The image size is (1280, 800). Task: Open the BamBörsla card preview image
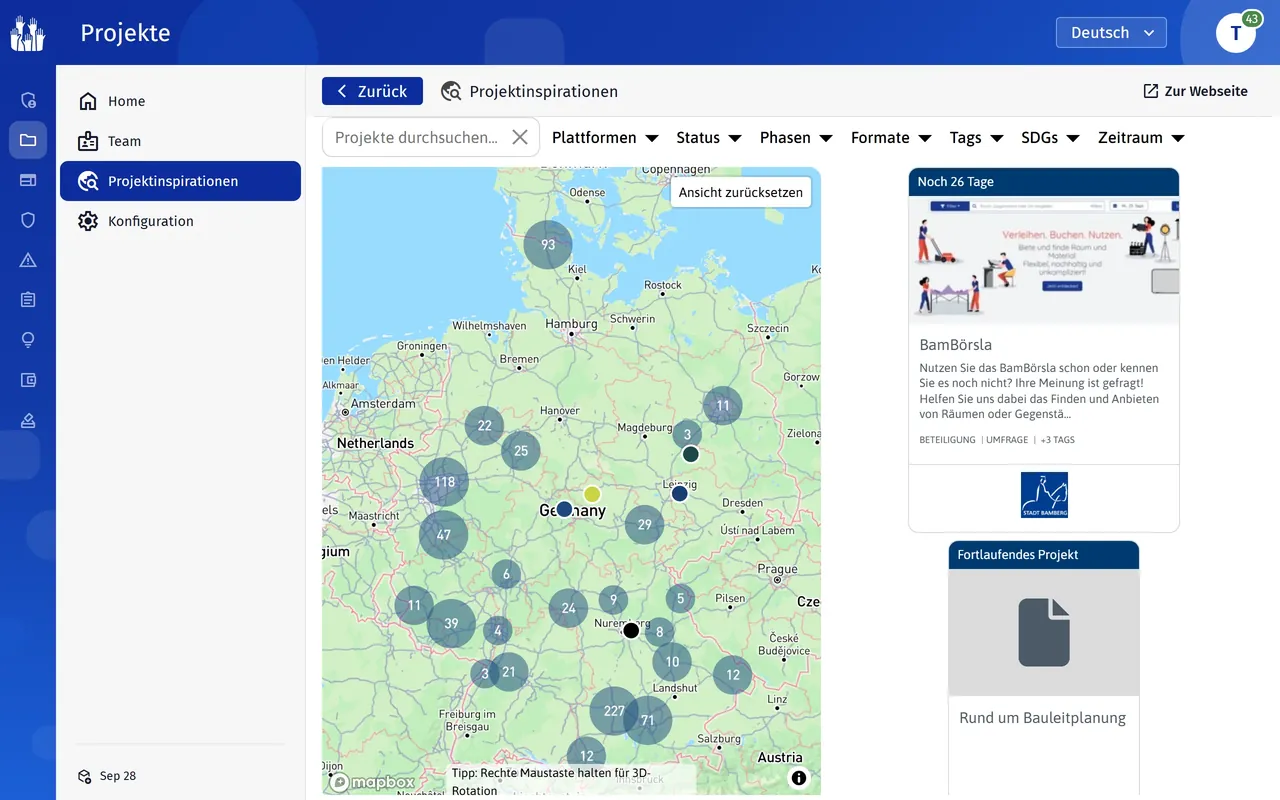click(x=1044, y=260)
